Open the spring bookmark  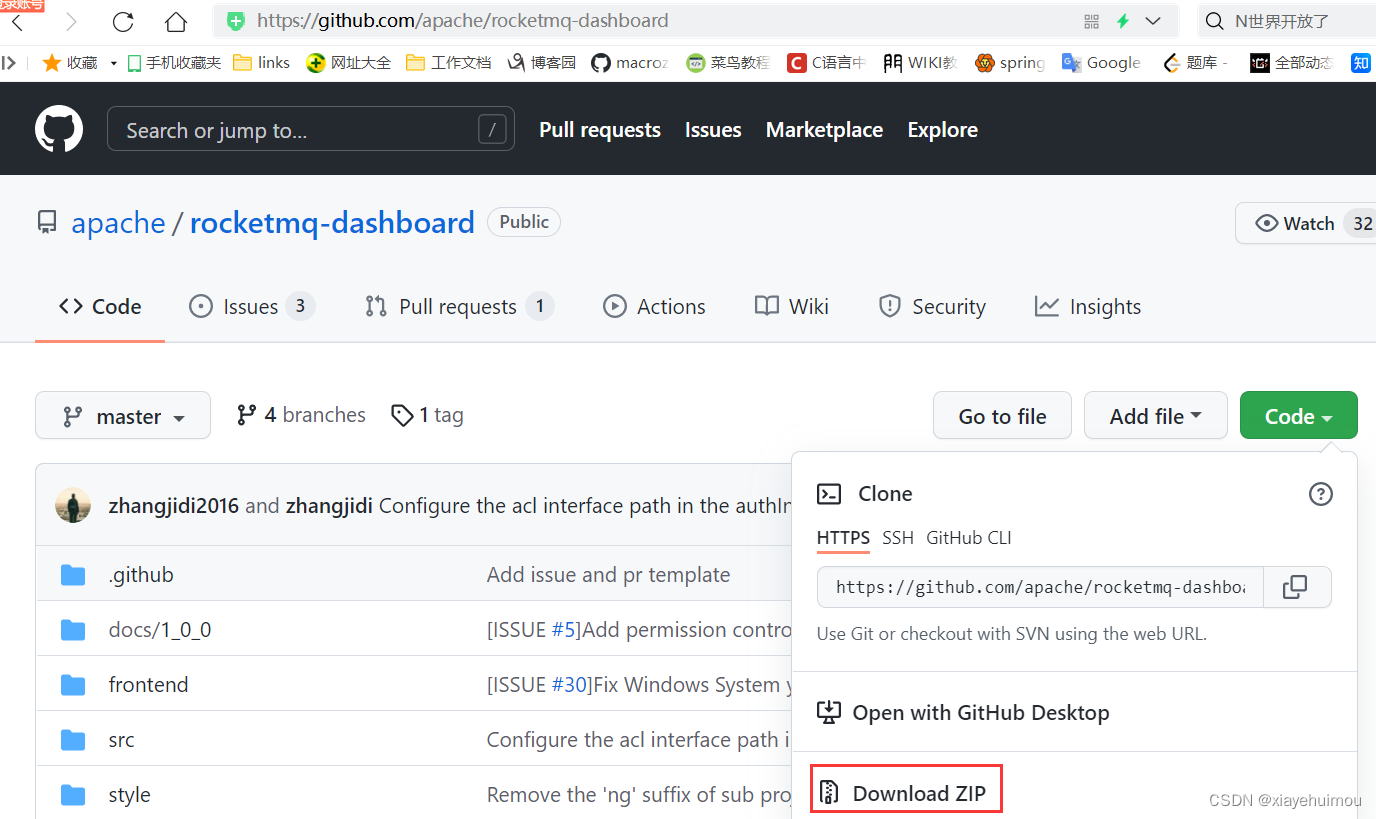coord(1010,63)
